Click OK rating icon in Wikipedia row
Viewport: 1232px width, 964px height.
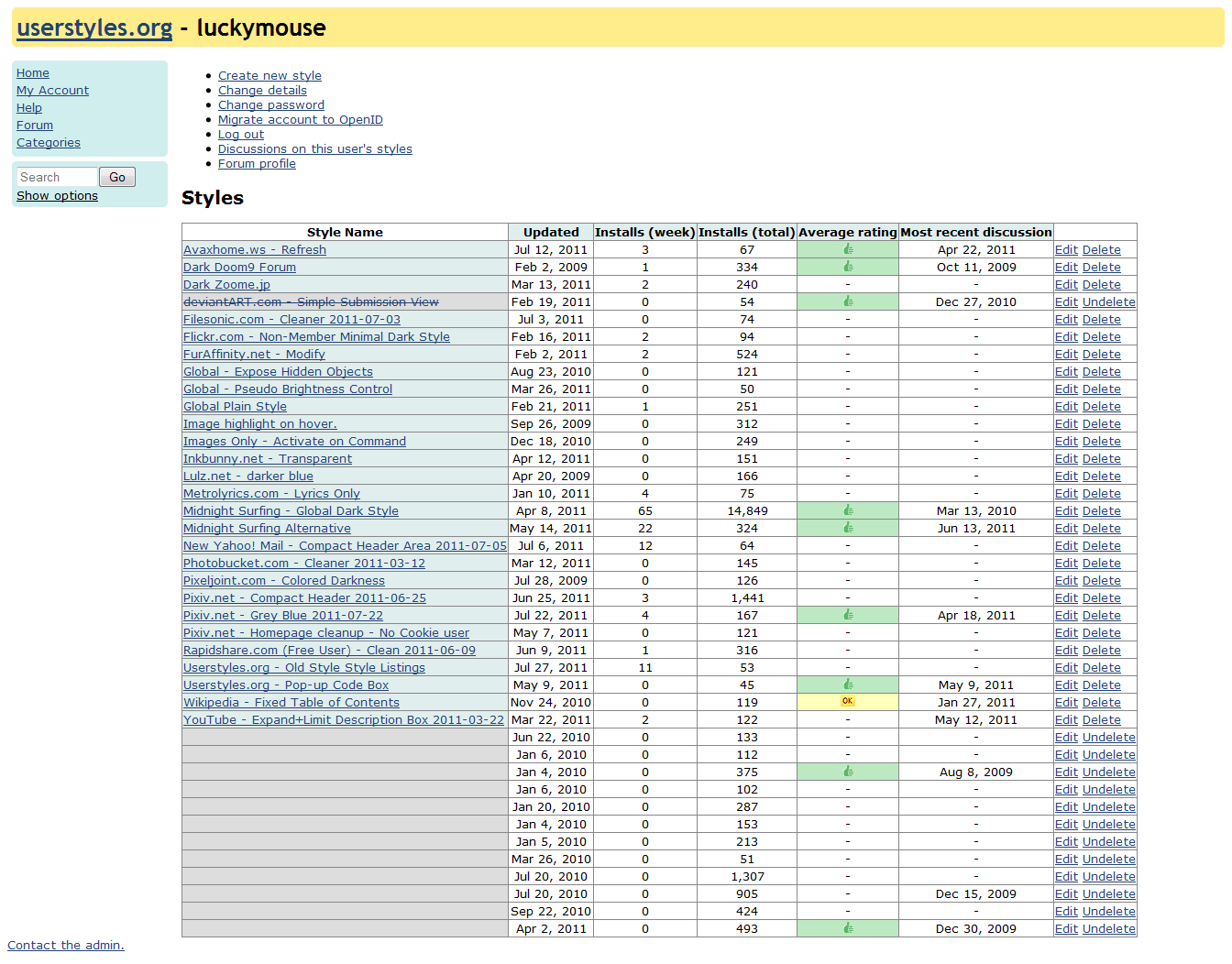848,702
